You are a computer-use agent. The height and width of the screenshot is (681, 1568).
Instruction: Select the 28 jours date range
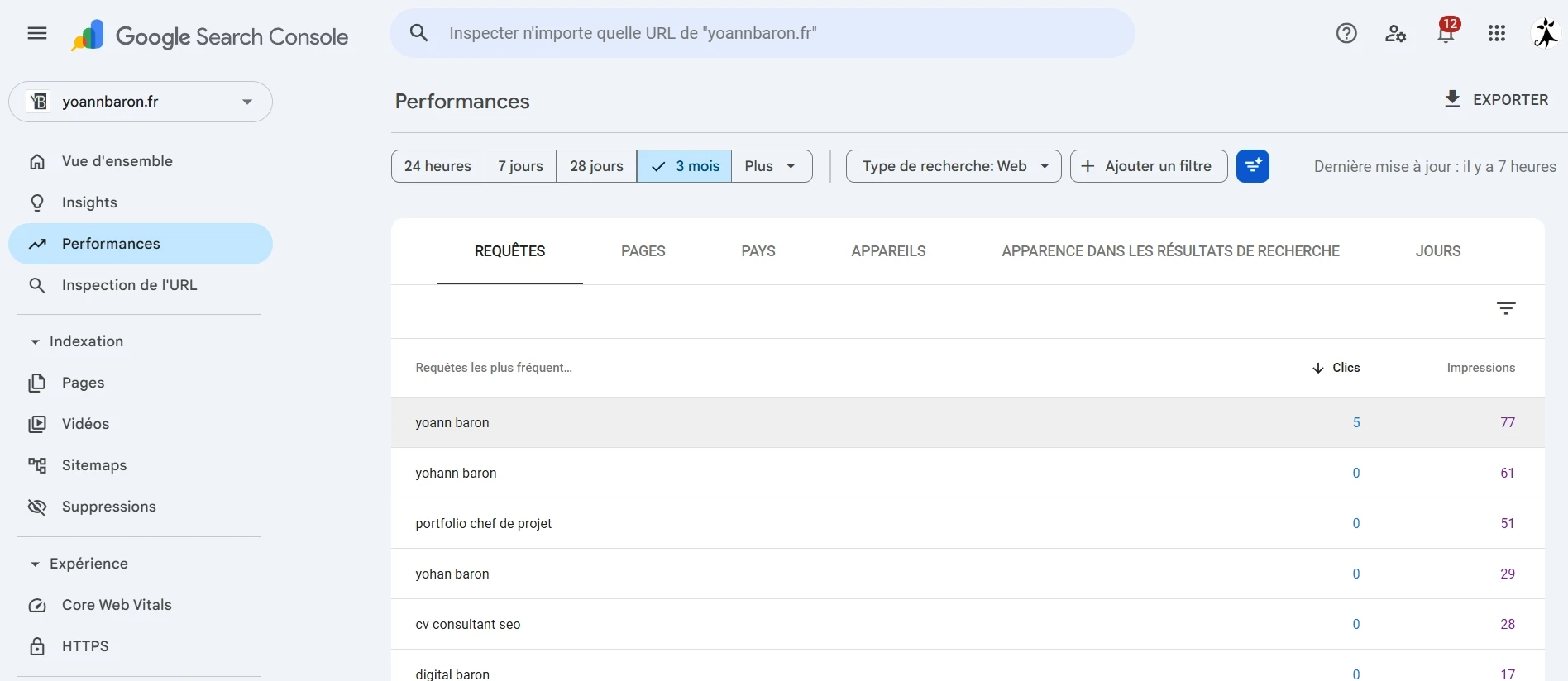596,166
